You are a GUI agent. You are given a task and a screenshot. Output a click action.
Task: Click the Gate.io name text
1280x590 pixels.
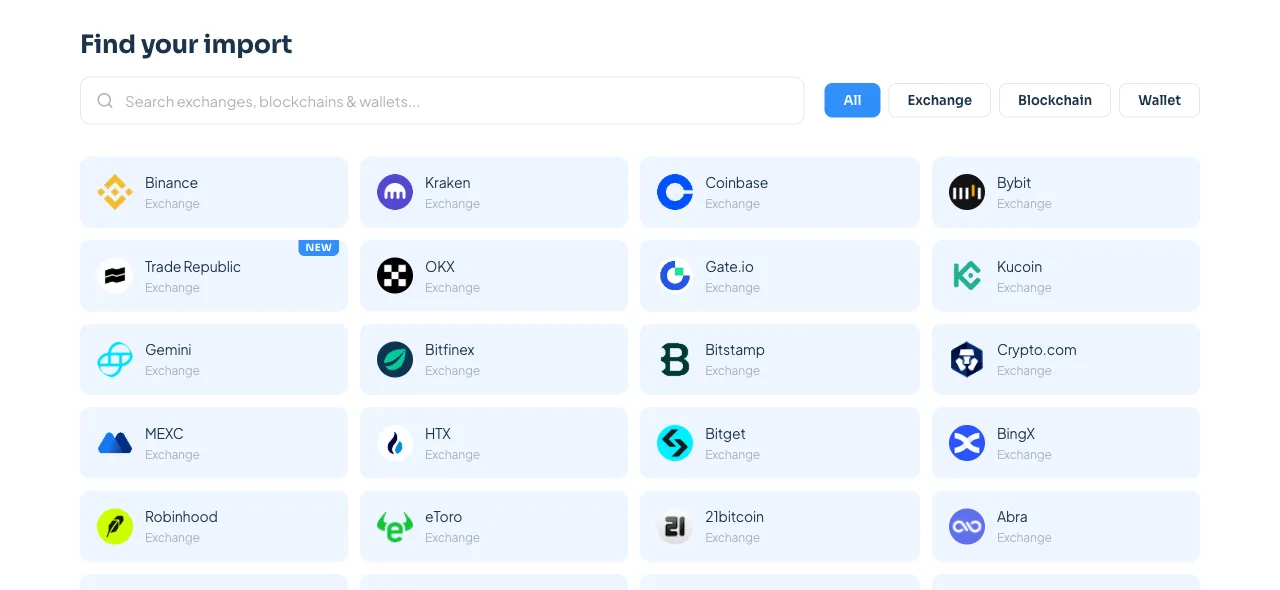pos(729,267)
